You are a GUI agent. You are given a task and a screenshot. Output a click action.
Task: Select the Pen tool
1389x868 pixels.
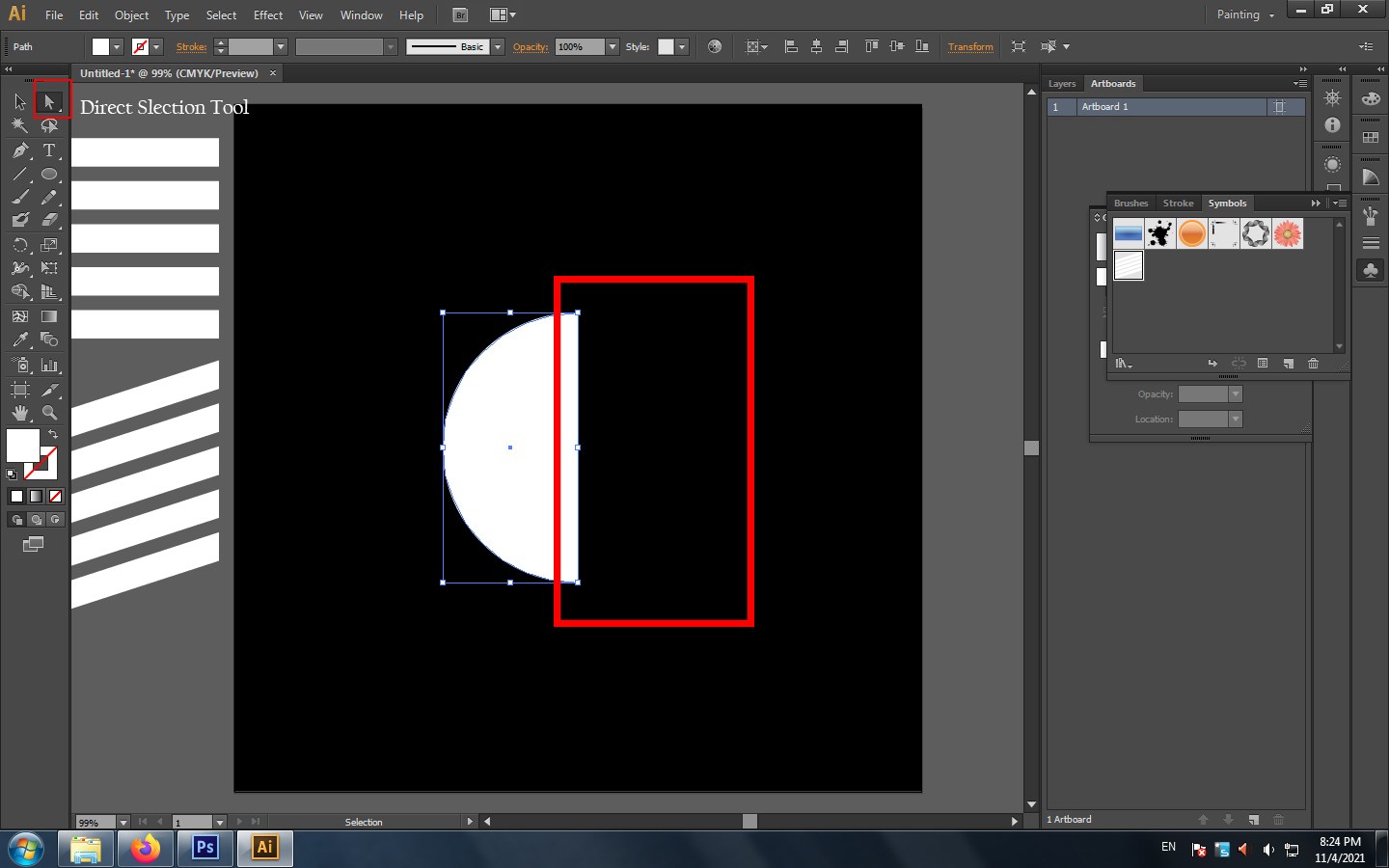[x=20, y=150]
